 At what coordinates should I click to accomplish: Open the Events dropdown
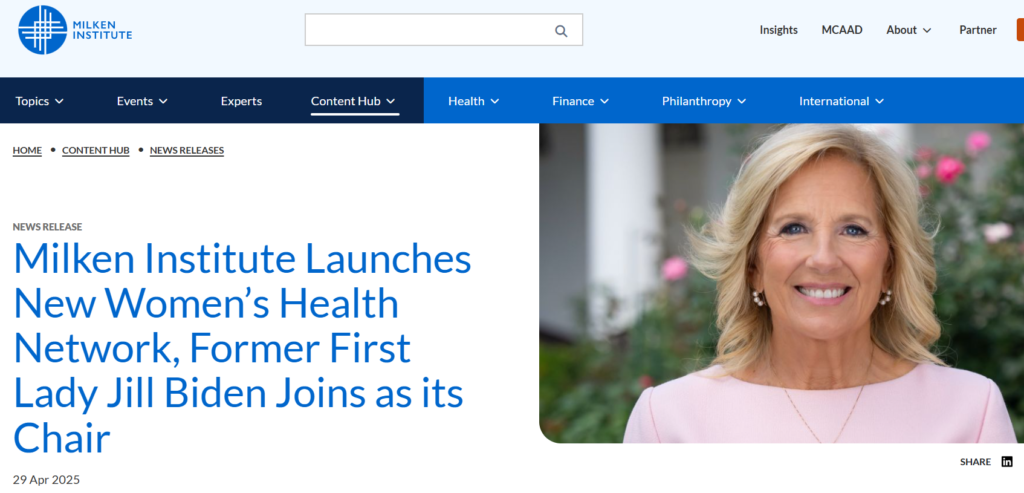click(x=142, y=101)
